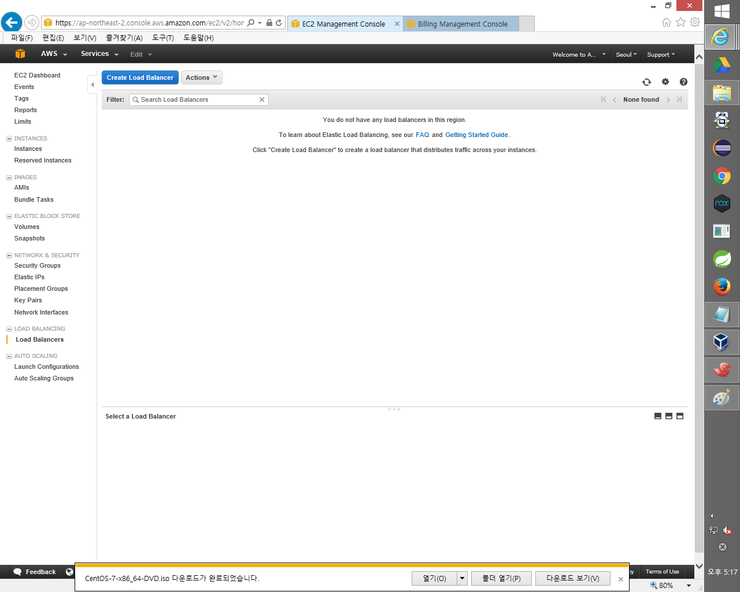This screenshot has width=740, height=592.
Task: Select Security Groups in the sidebar
Action: (x=37, y=266)
